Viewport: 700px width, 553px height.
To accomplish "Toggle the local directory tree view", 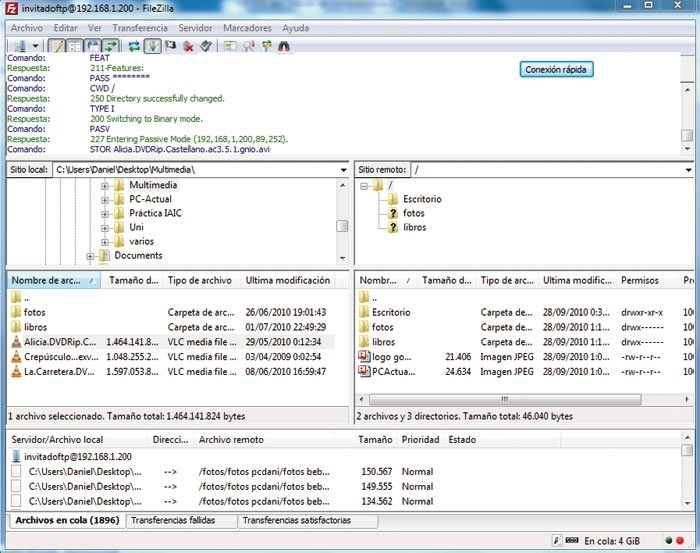I will click(75, 46).
